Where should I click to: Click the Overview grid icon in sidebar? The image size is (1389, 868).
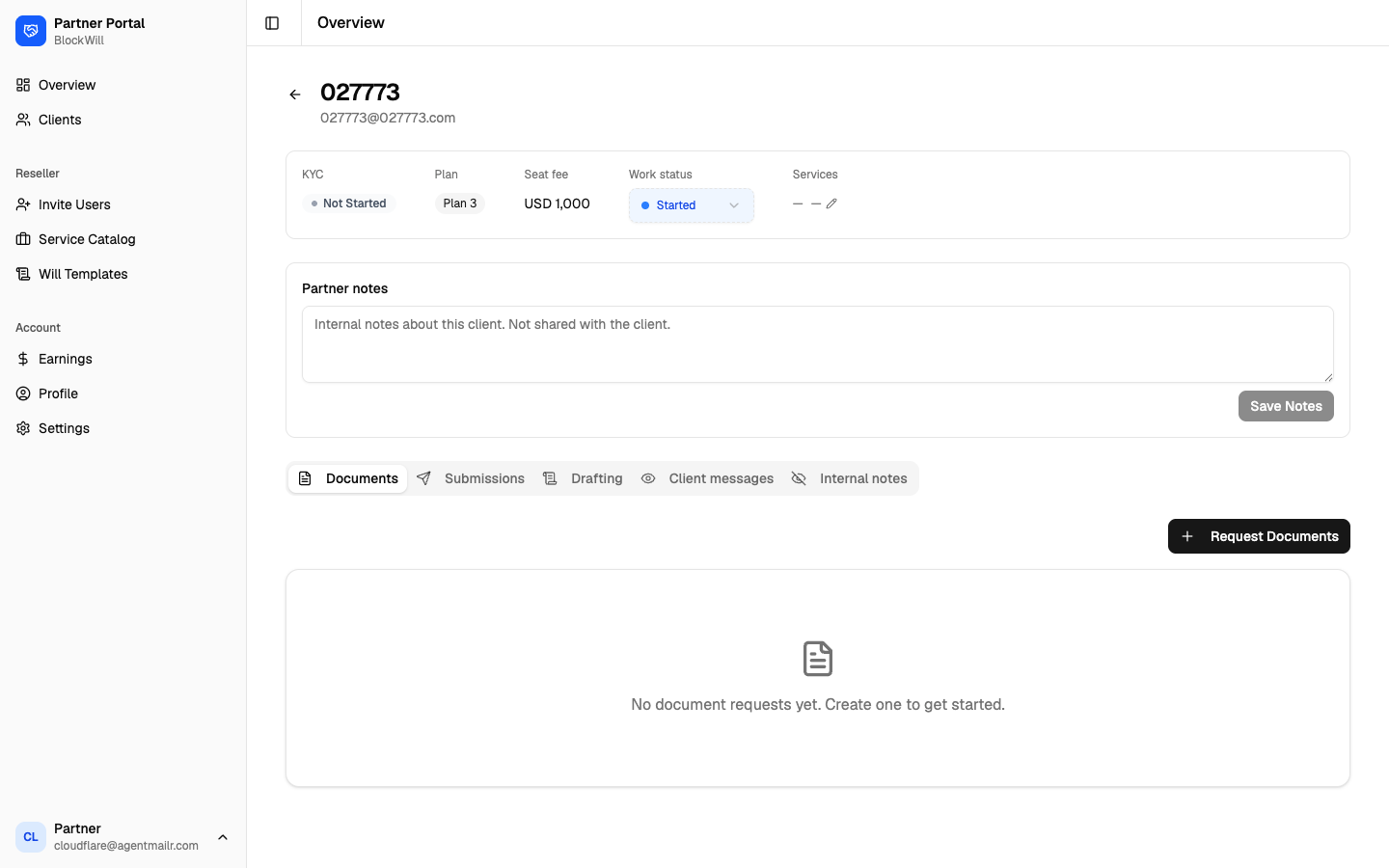[x=23, y=85]
